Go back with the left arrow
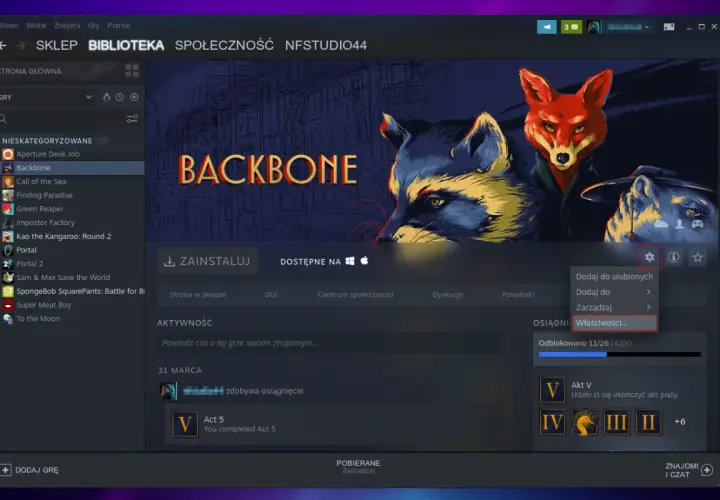Viewport: 720px width, 500px height. point(3,45)
